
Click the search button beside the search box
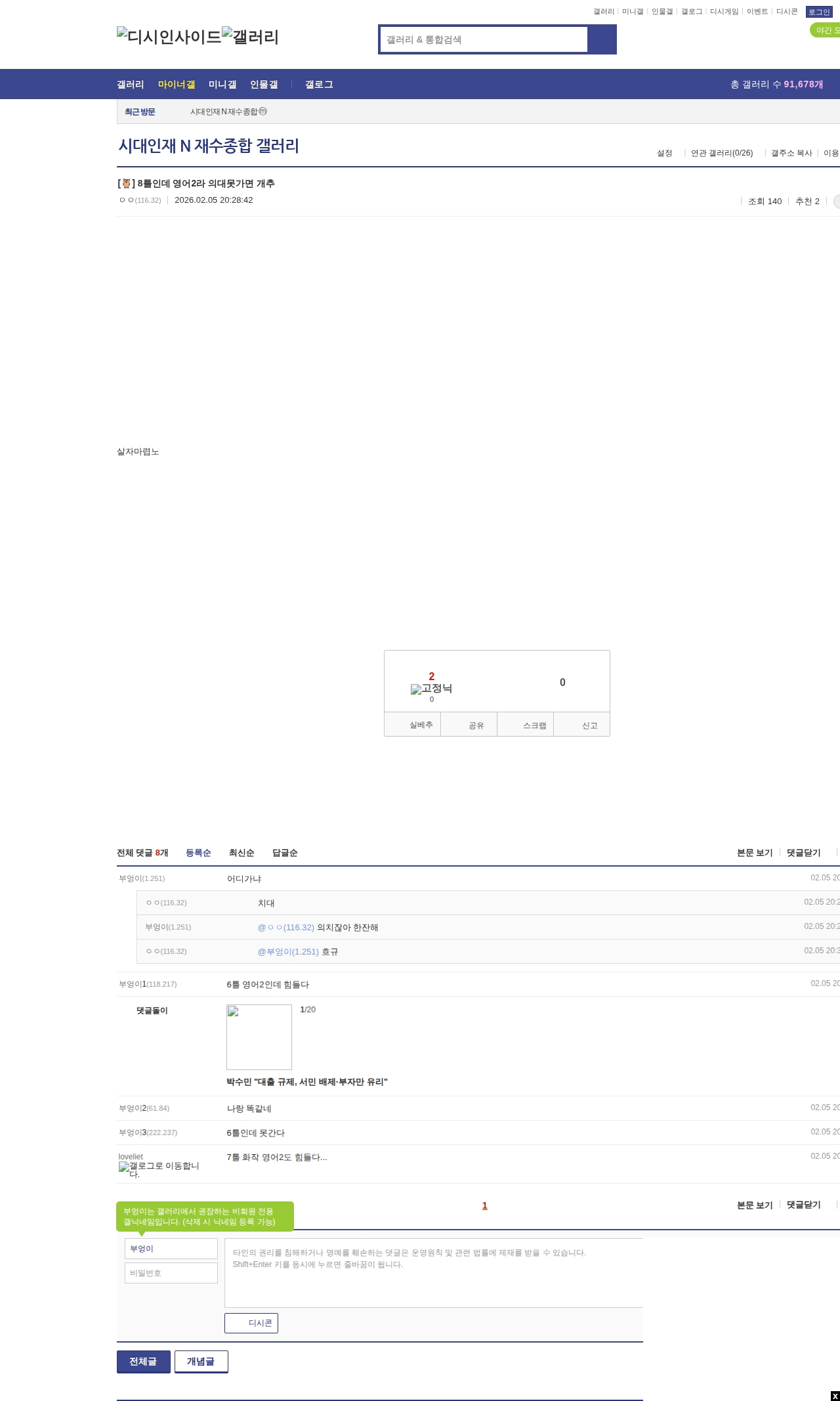[601, 39]
